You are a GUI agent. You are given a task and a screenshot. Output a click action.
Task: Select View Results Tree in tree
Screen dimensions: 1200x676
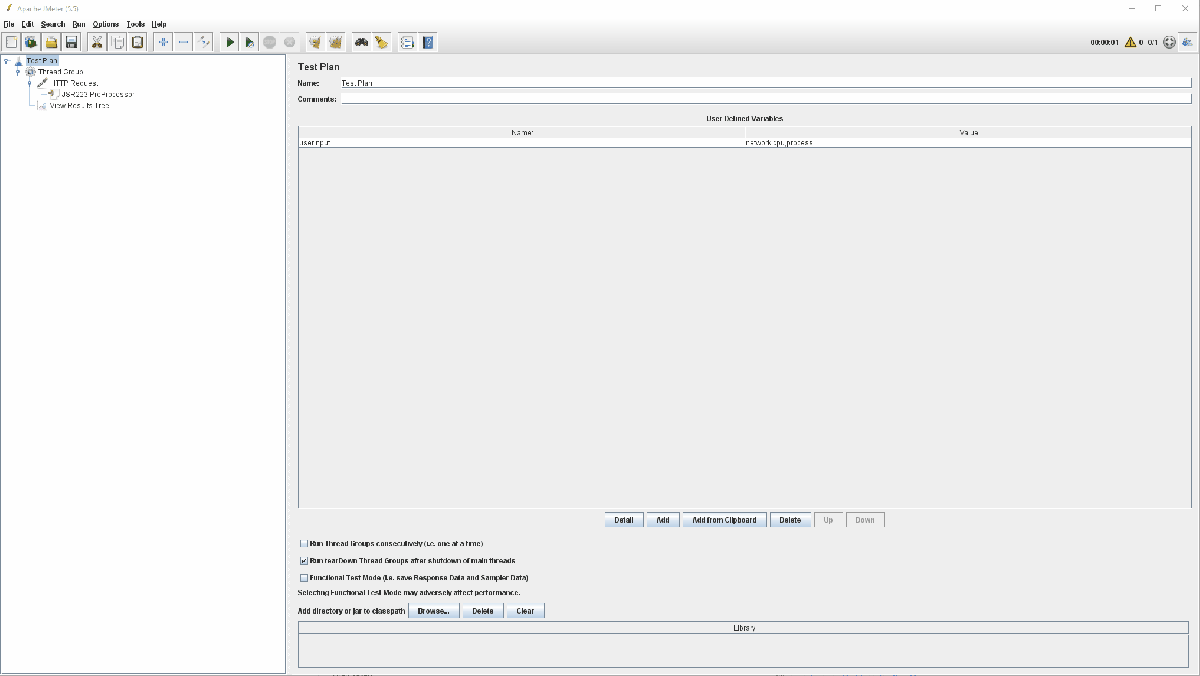(79, 105)
